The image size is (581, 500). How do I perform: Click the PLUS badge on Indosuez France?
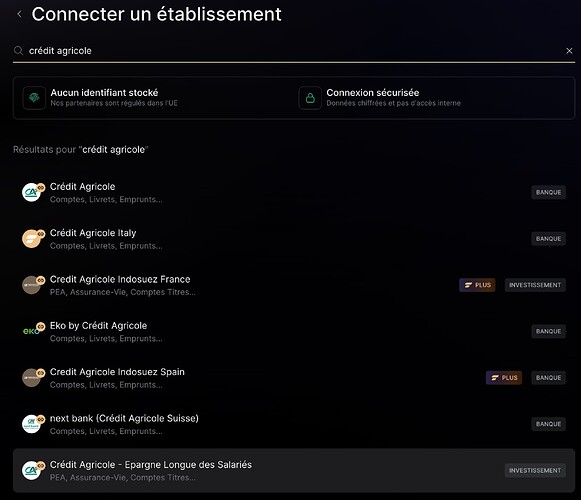(x=477, y=285)
